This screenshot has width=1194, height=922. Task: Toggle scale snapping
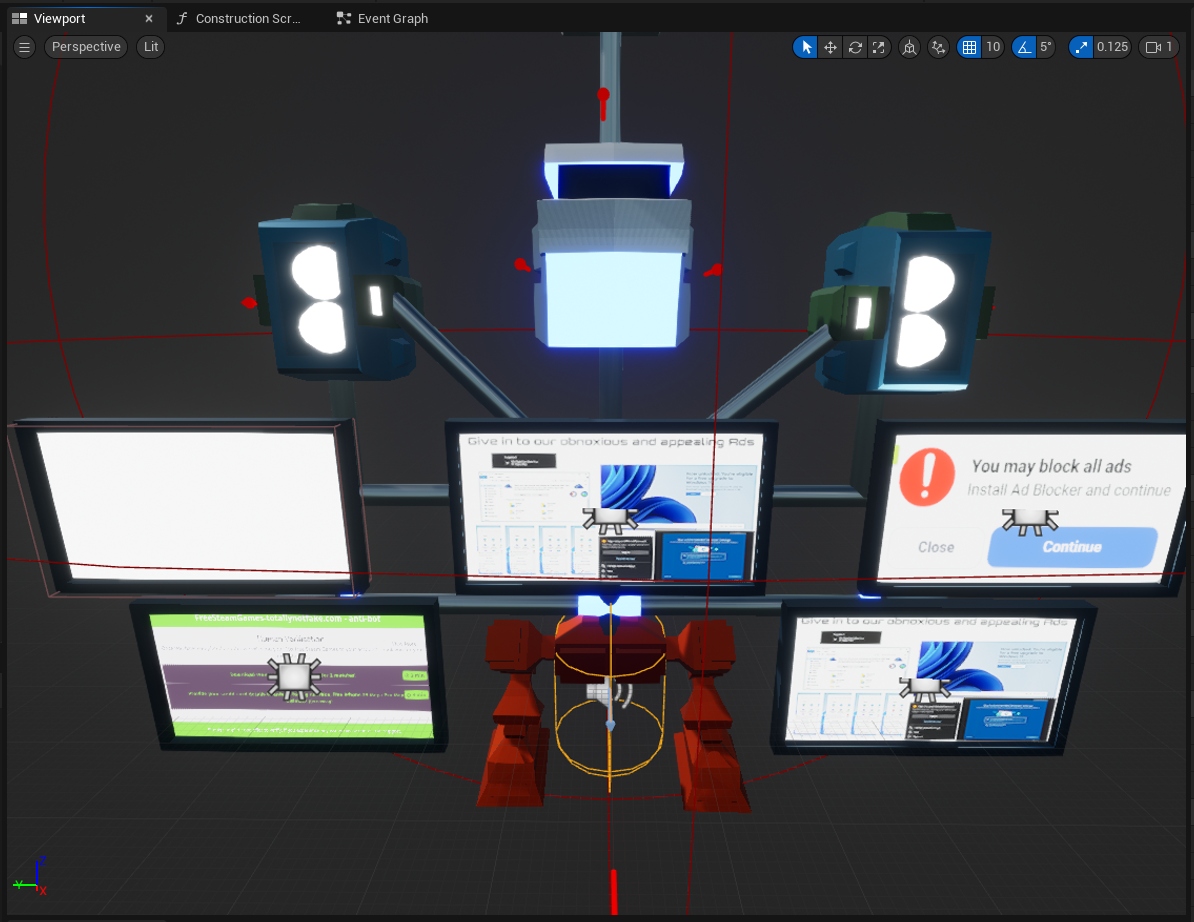[1081, 47]
